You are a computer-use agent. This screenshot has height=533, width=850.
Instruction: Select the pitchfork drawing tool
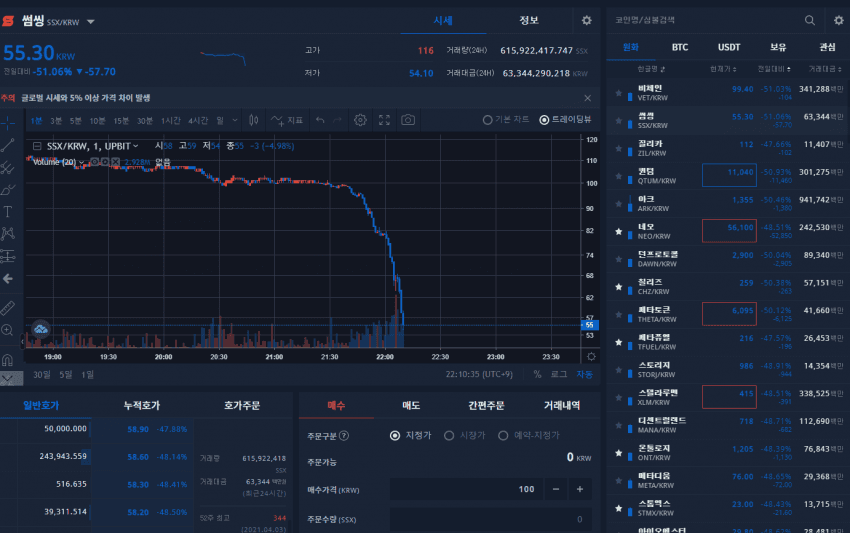pyautogui.click(x=8, y=168)
